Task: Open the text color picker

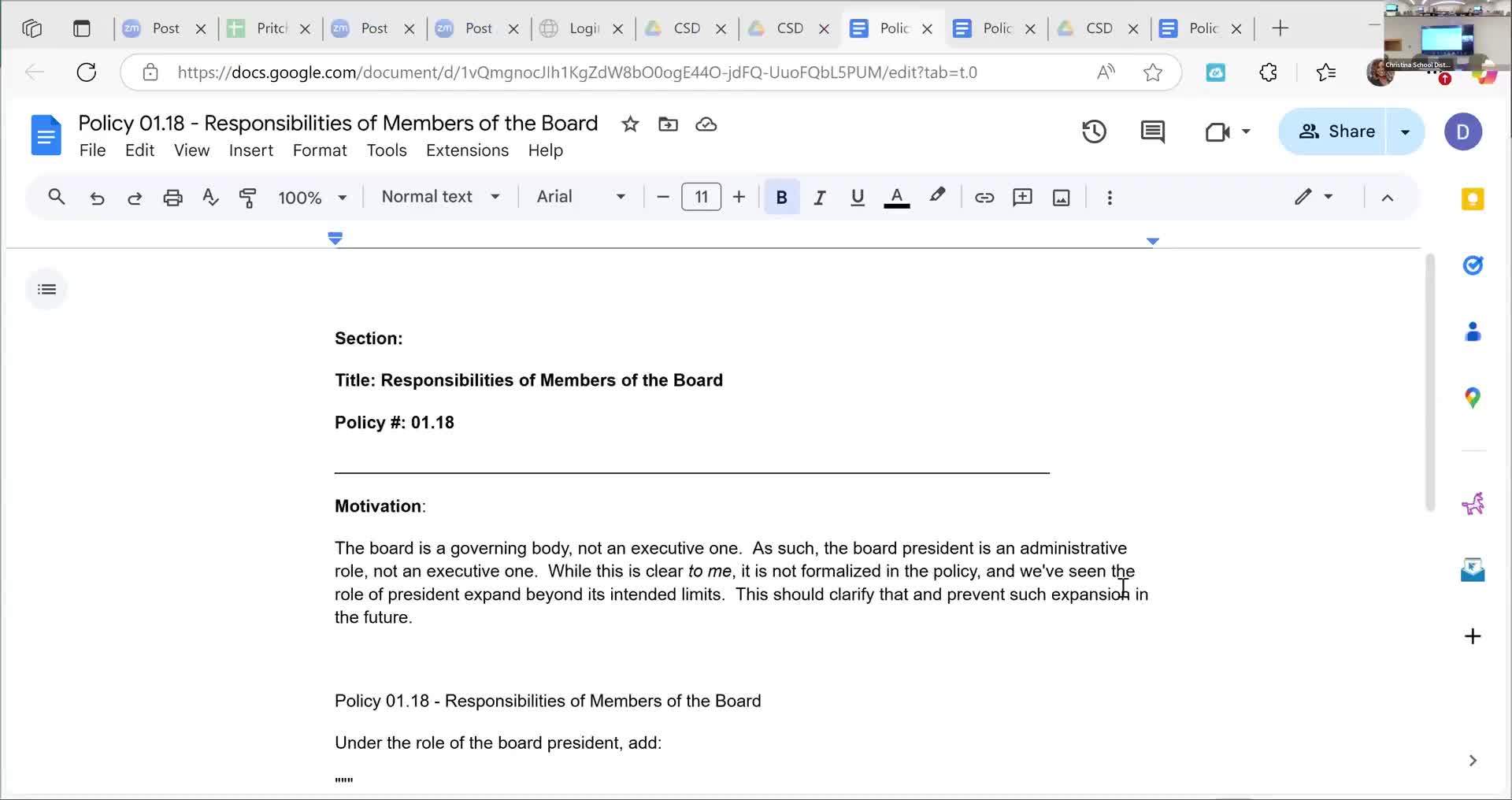Action: click(x=896, y=198)
